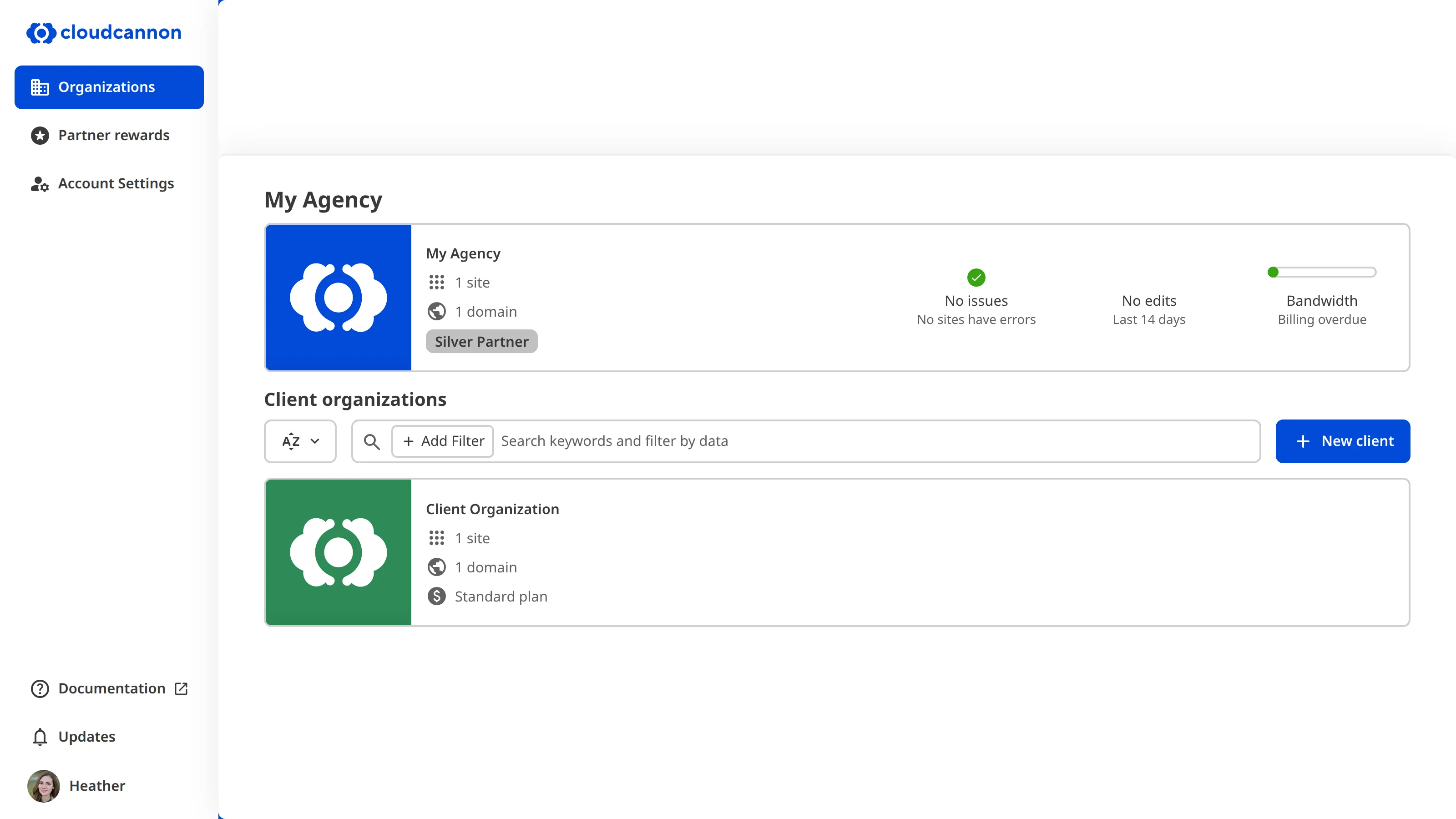The image size is (1456, 819).
Task: Click the domain globe icon in Client Organization
Action: 436,567
